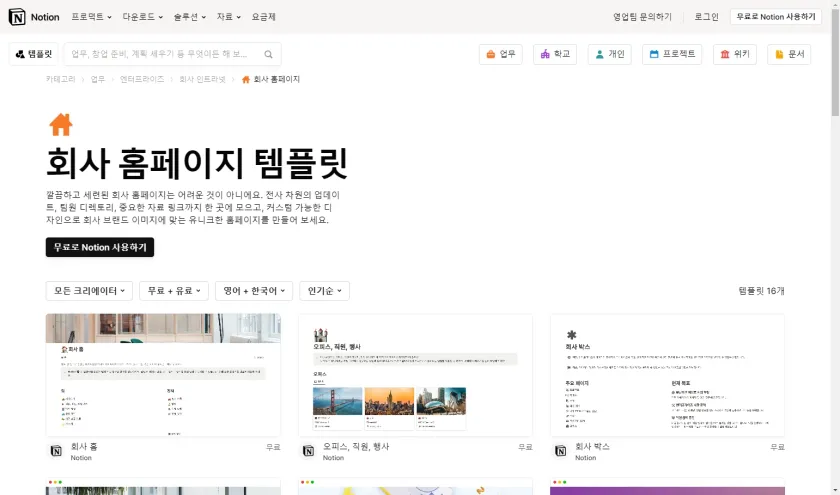The height and width of the screenshot is (495, 840).
Task: Click the house icon in breadcrumb
Action: point(246,79)
